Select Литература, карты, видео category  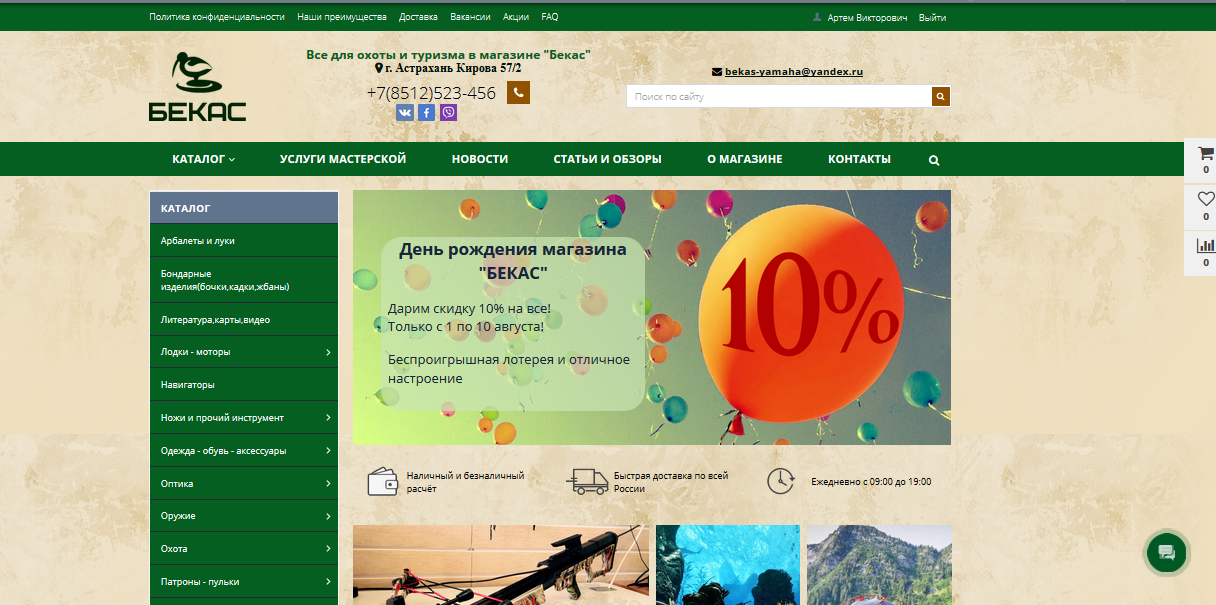244,320
